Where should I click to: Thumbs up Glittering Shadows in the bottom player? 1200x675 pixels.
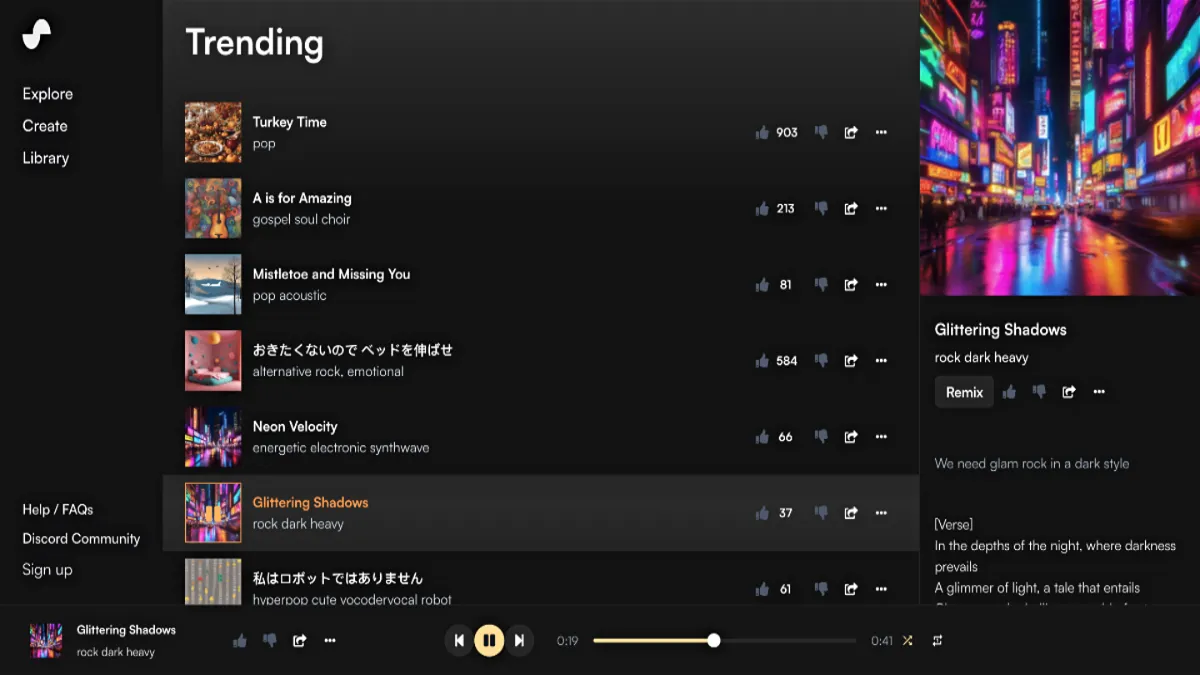(240, 641)
